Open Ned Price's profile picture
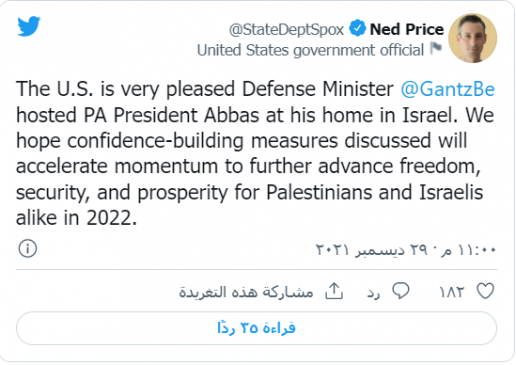The width and height of the screenshot is (516, 365). (x=472, y=38)
